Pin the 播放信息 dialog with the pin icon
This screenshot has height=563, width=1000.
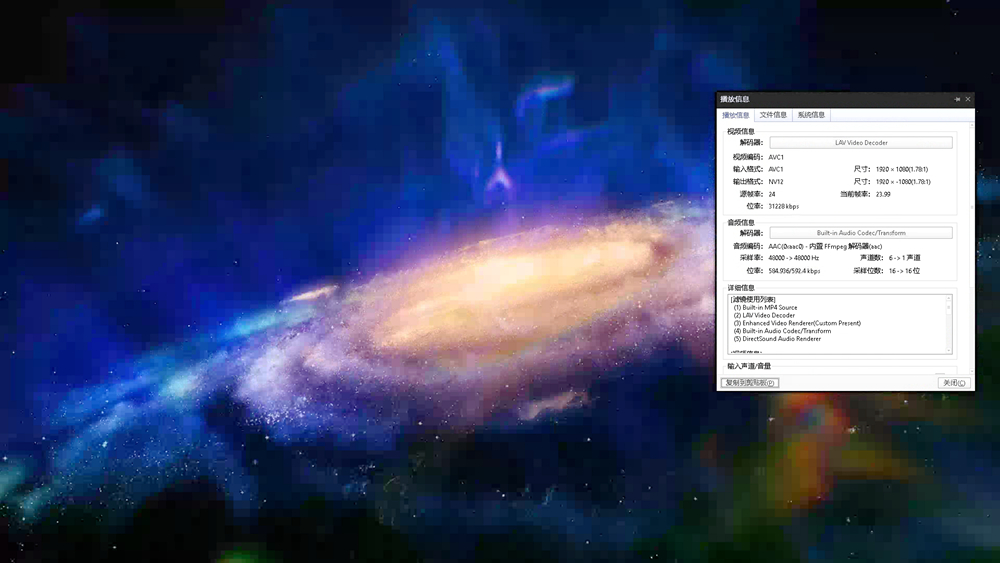pos(957,99)
